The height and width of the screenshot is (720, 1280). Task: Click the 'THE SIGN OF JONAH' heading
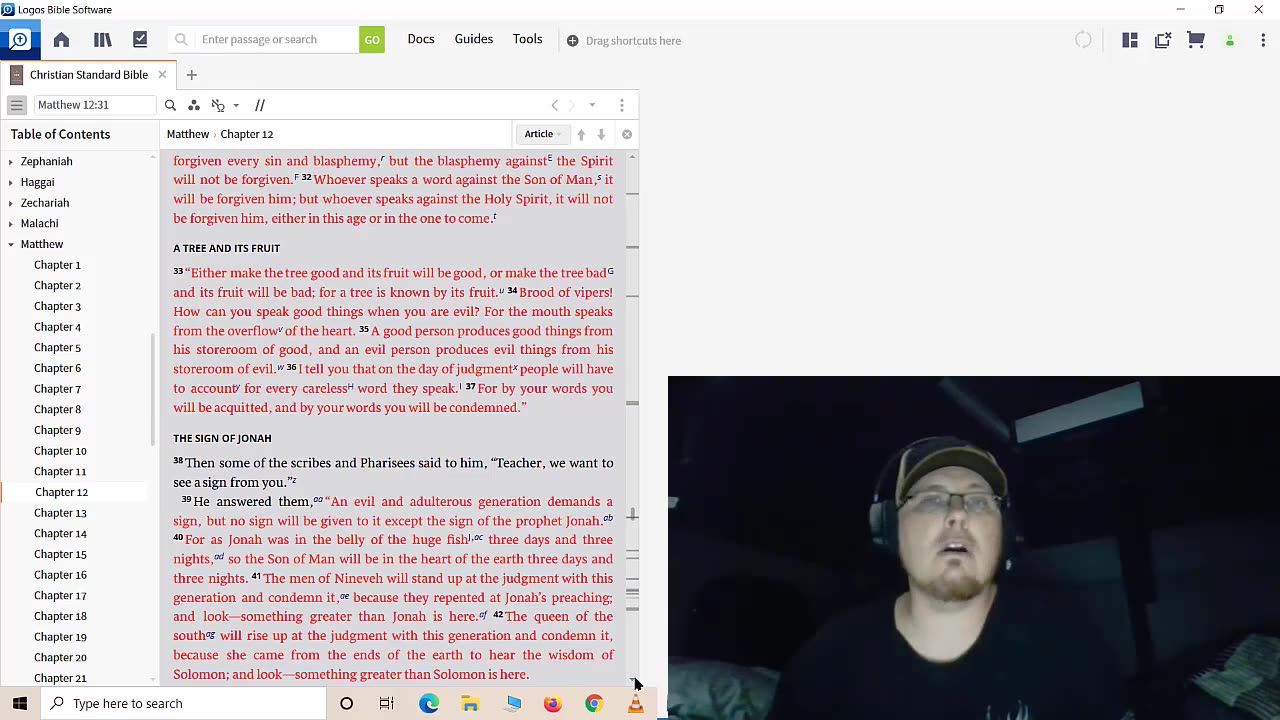click(222, 438)
